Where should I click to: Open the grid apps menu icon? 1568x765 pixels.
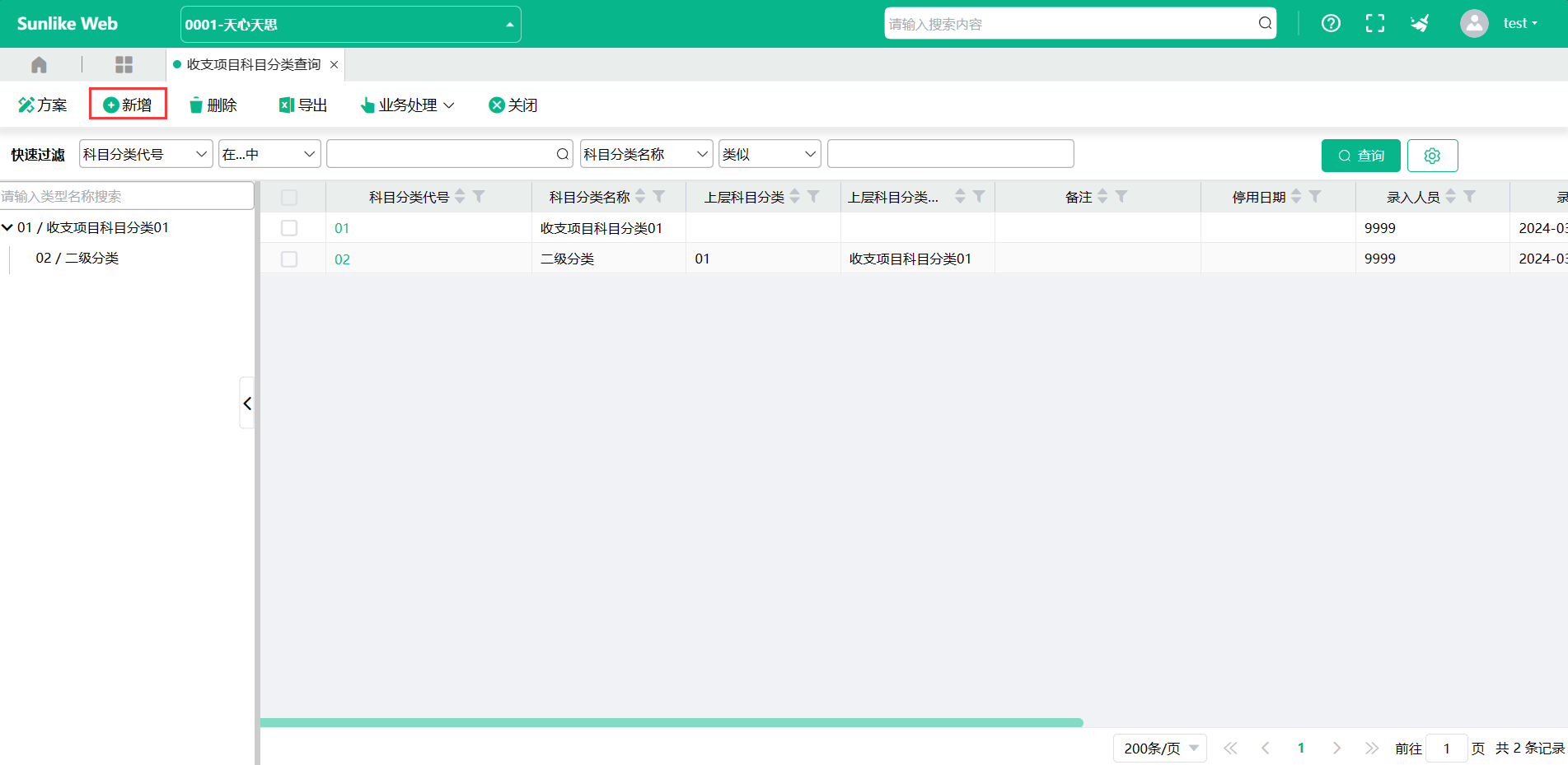coord(124,65)
